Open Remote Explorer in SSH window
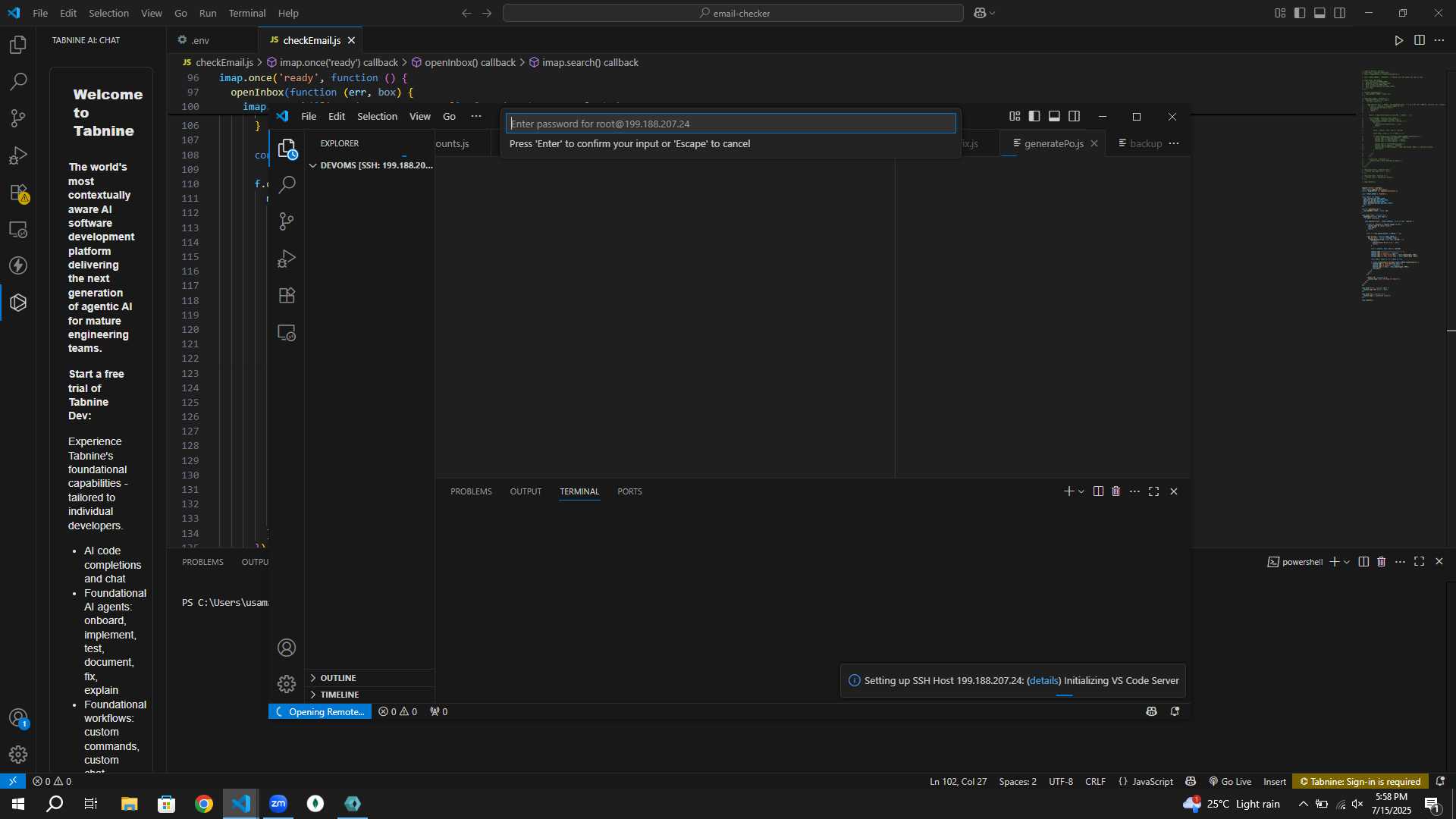Screen dimensions: 1456x819 [x=287, y=333]
